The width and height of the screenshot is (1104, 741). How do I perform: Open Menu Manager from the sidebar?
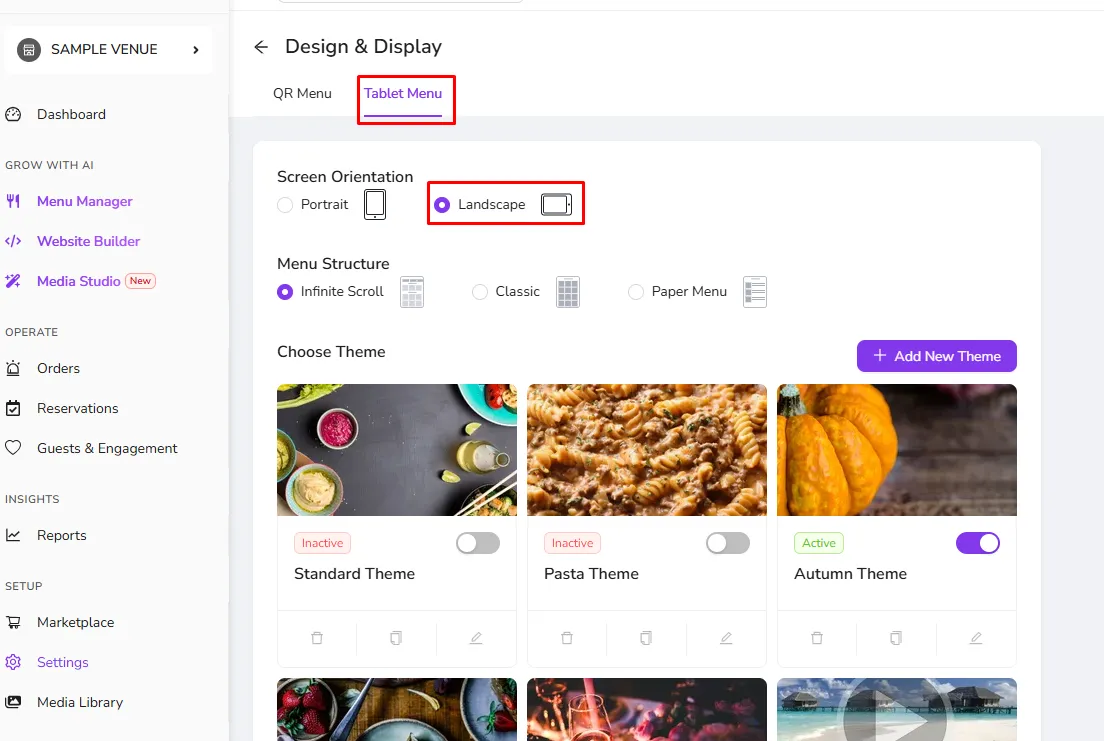[84, 201]
